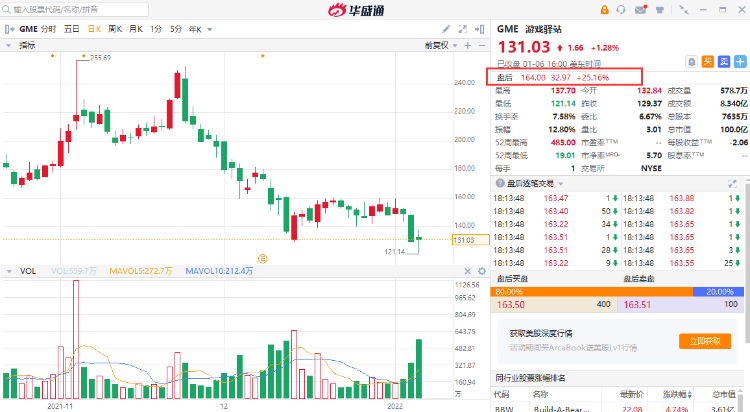The width and height of the screenshot is (750, 412).
Task: Select the 日K daily candlestick tab
Action: point(94,29)
